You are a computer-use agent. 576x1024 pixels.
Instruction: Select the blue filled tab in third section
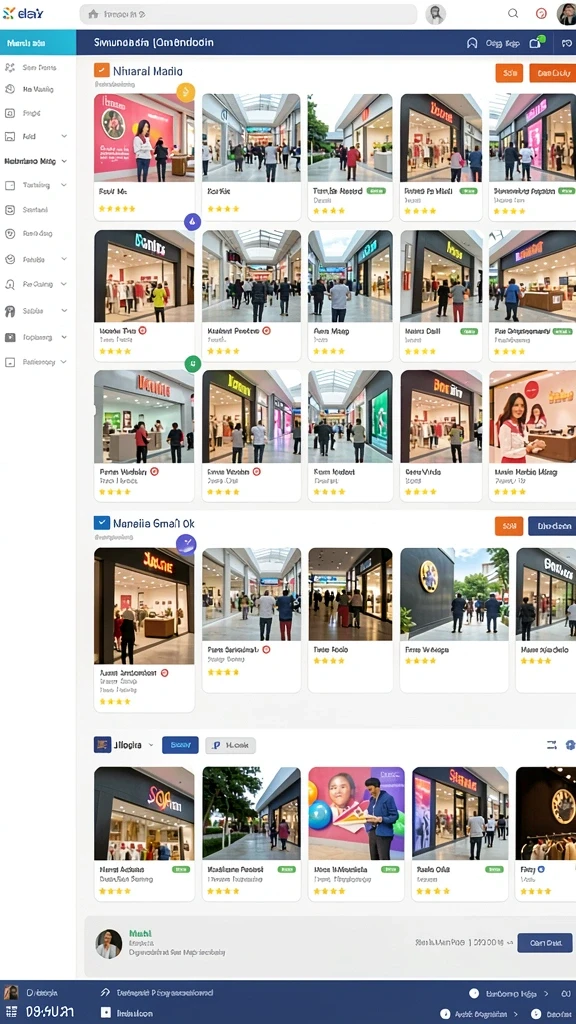(x=180, y=744)
